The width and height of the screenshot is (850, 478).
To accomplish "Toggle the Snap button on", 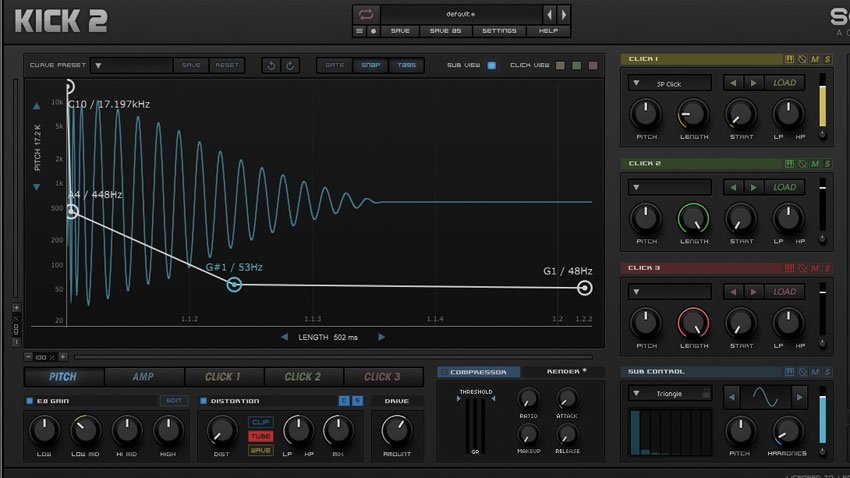I will tap(370, 66).
